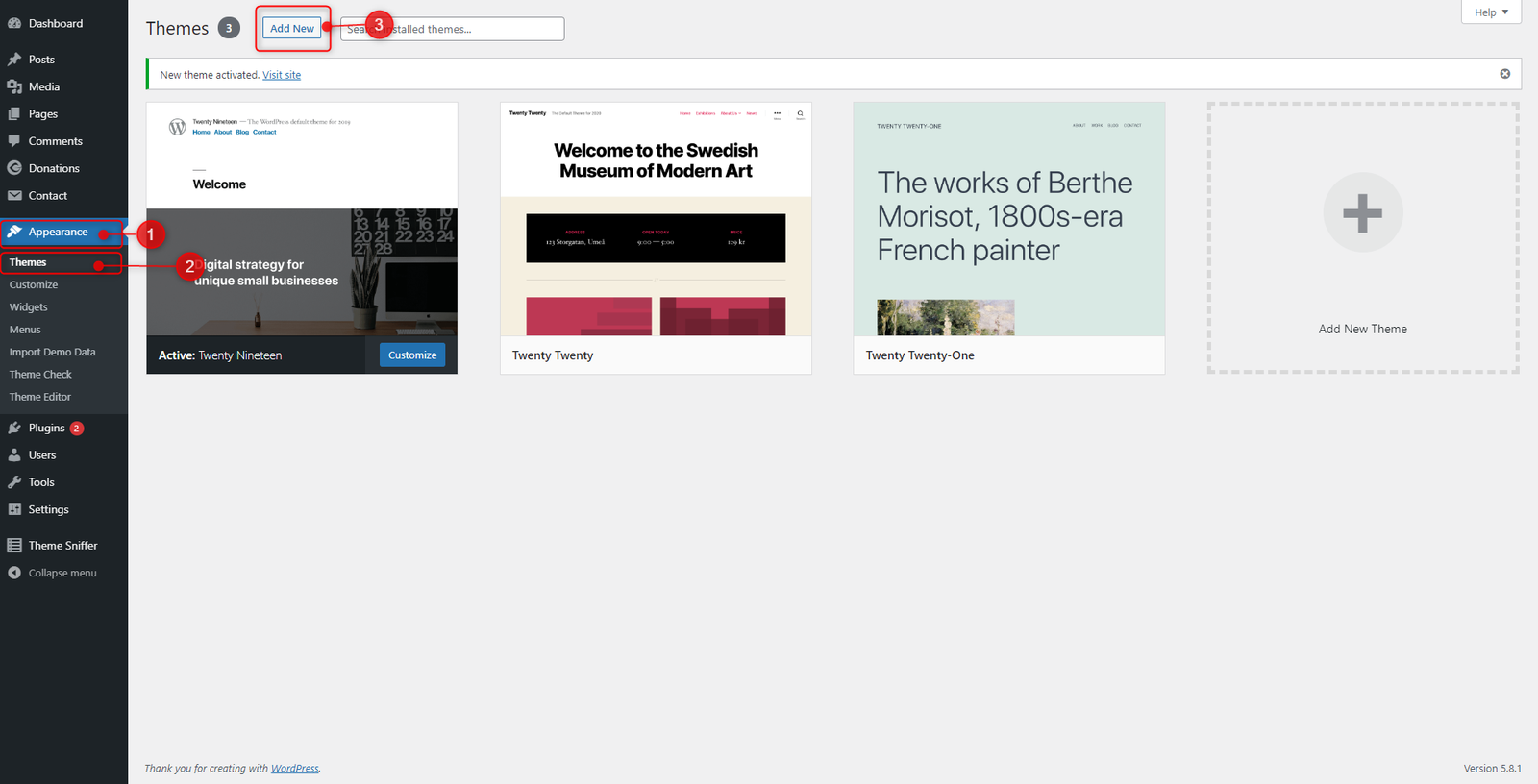Focus the Search installed themes field
Image resolution: width=1538 pixels, height=784 pixels.
coord(452,29)
